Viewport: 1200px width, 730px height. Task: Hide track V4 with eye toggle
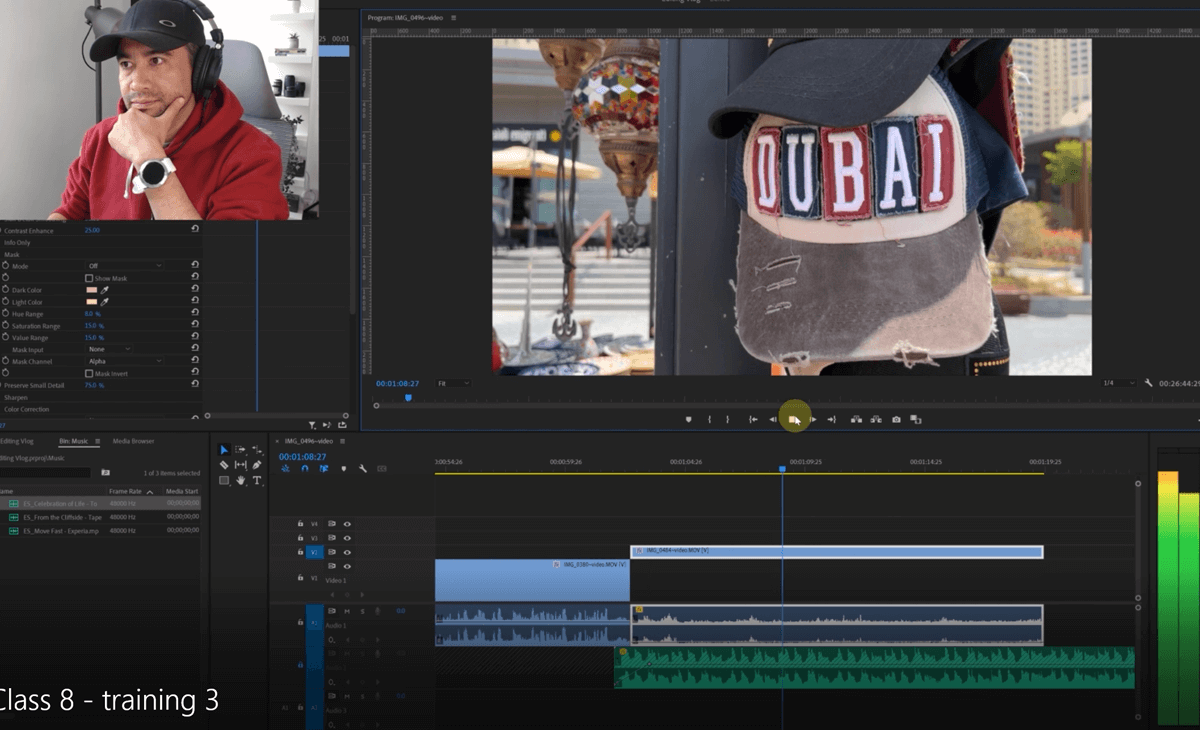pyautogui.click(x=347, y=524)
